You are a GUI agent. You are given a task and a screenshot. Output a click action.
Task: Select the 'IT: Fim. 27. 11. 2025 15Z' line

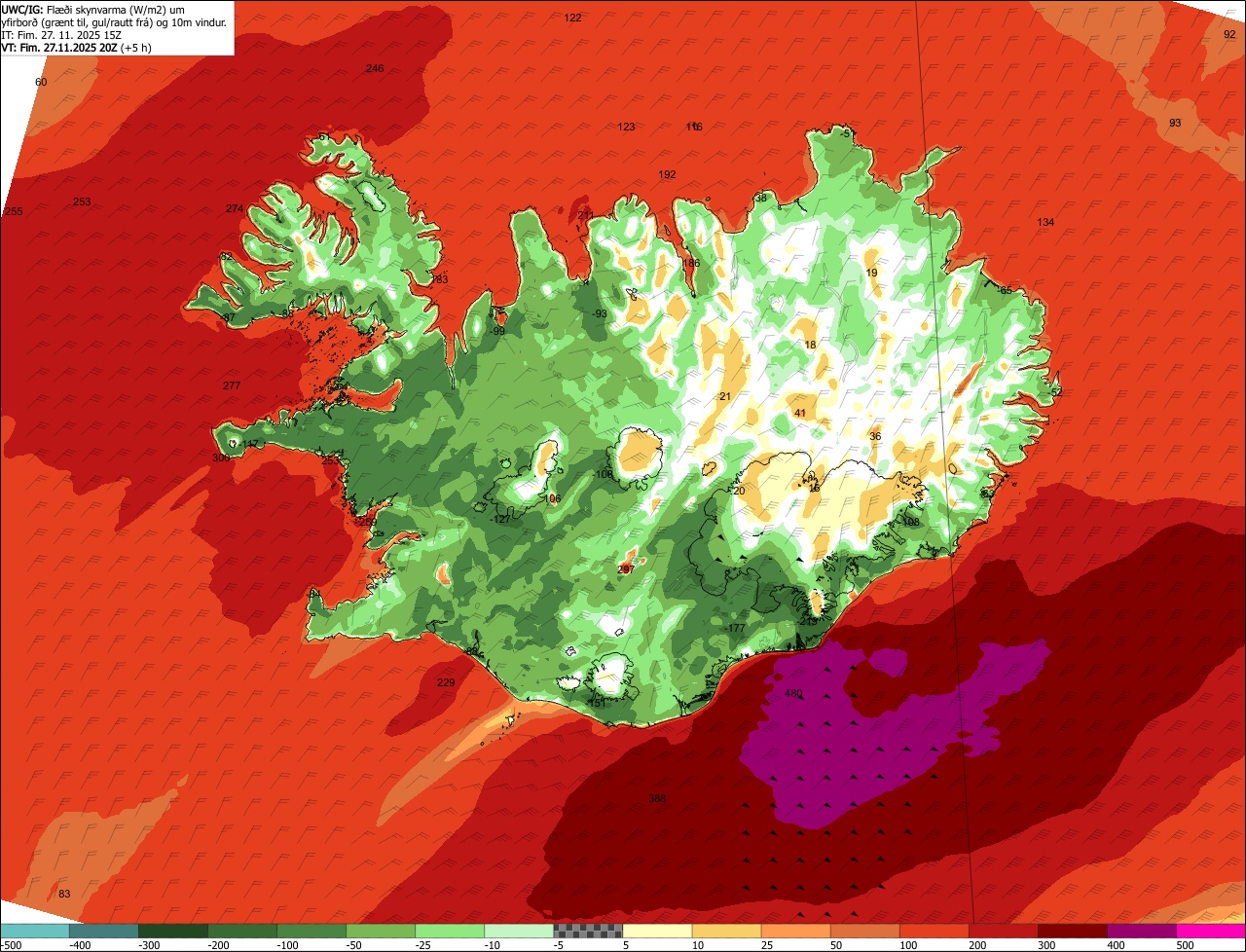coord(60,35)
